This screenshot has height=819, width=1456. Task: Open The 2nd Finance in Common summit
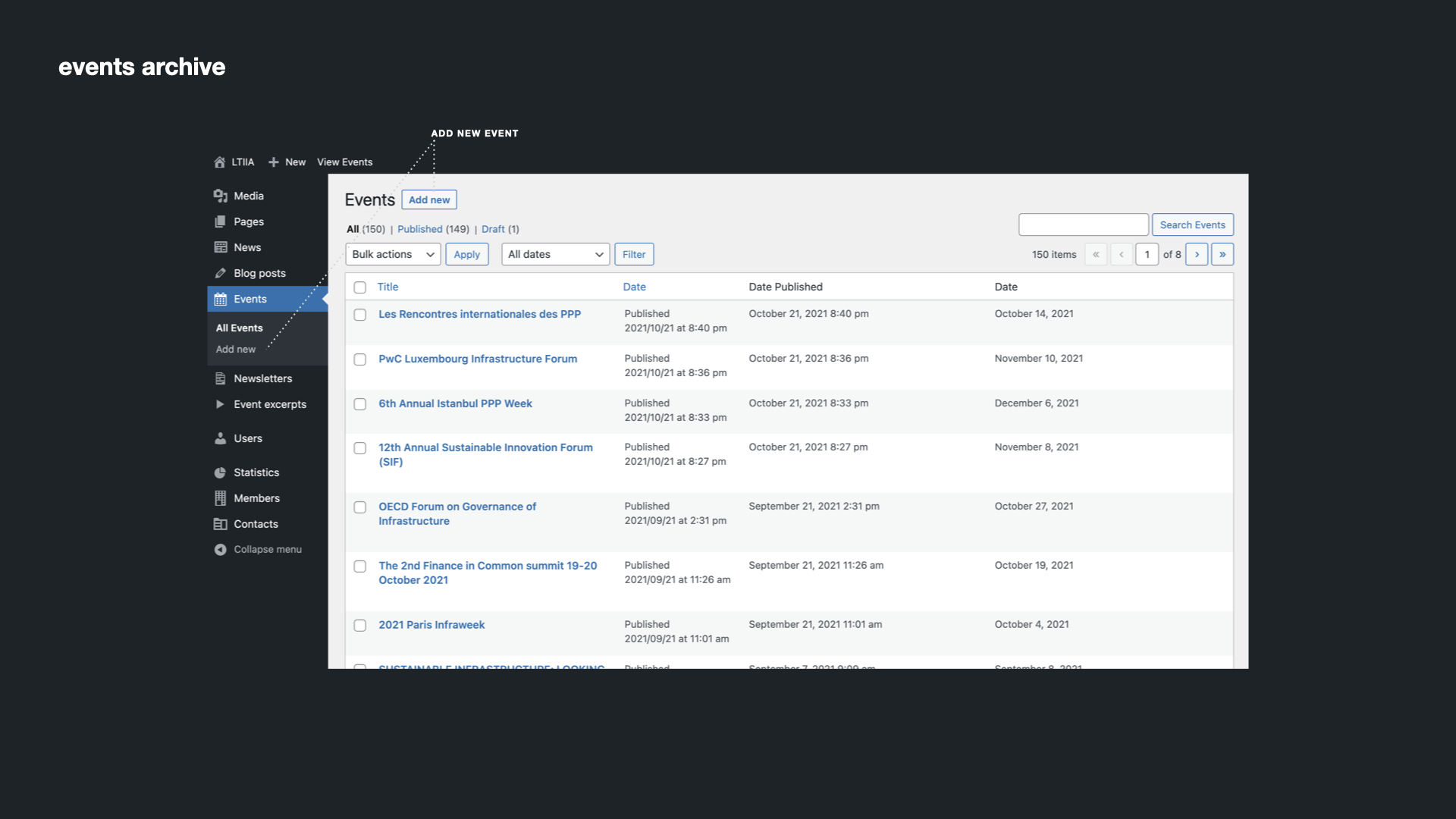pos(488,573)
